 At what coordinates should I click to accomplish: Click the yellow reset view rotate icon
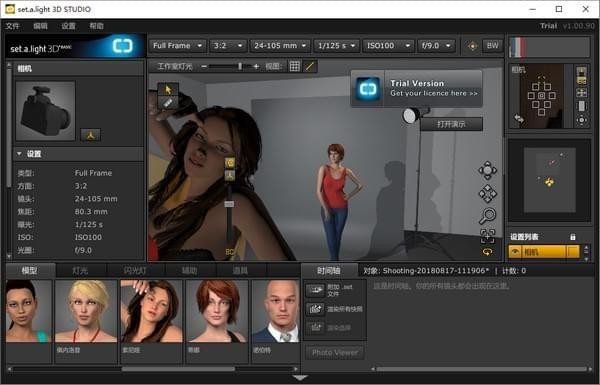point(488,252)
